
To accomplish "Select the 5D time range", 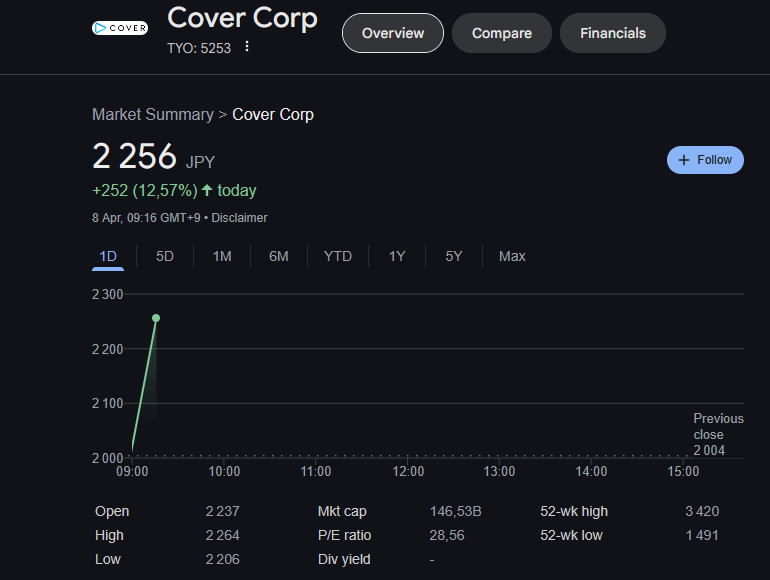I will pyautogui.click(x=165, y=256).
